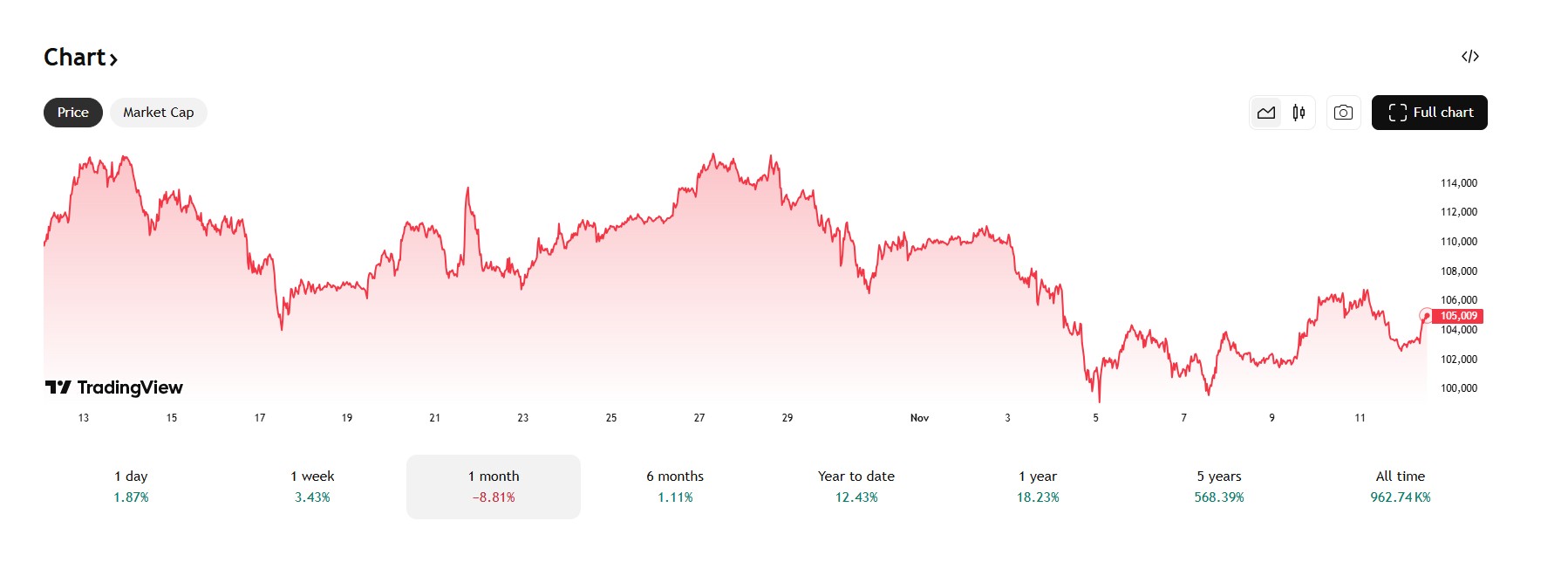Viewport: 1568px width, 569px height.
Task: Switch to Market Cap view
Action: click(x=158, y=113)
